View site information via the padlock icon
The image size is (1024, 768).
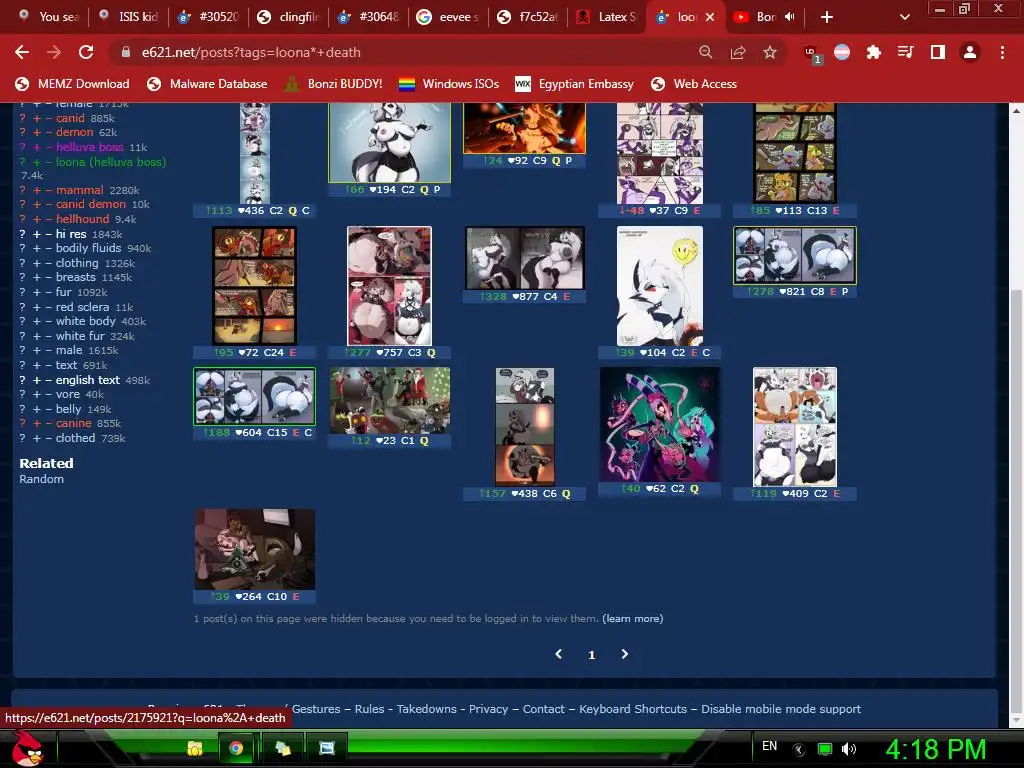(x=125, y=52)
